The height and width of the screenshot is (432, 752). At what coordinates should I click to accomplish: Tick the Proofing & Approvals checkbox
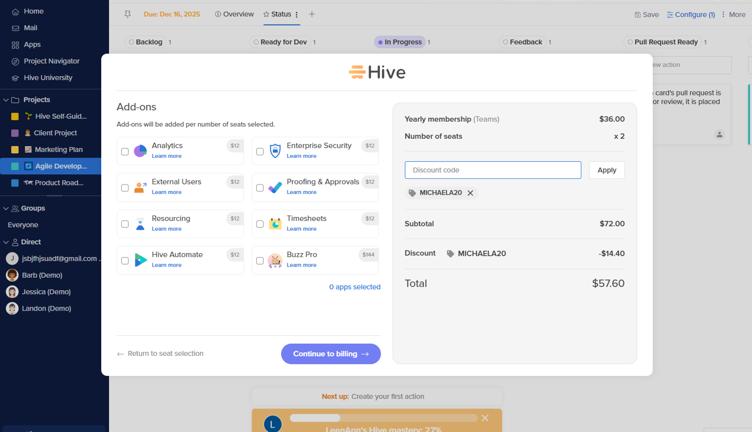click(259, 188)
